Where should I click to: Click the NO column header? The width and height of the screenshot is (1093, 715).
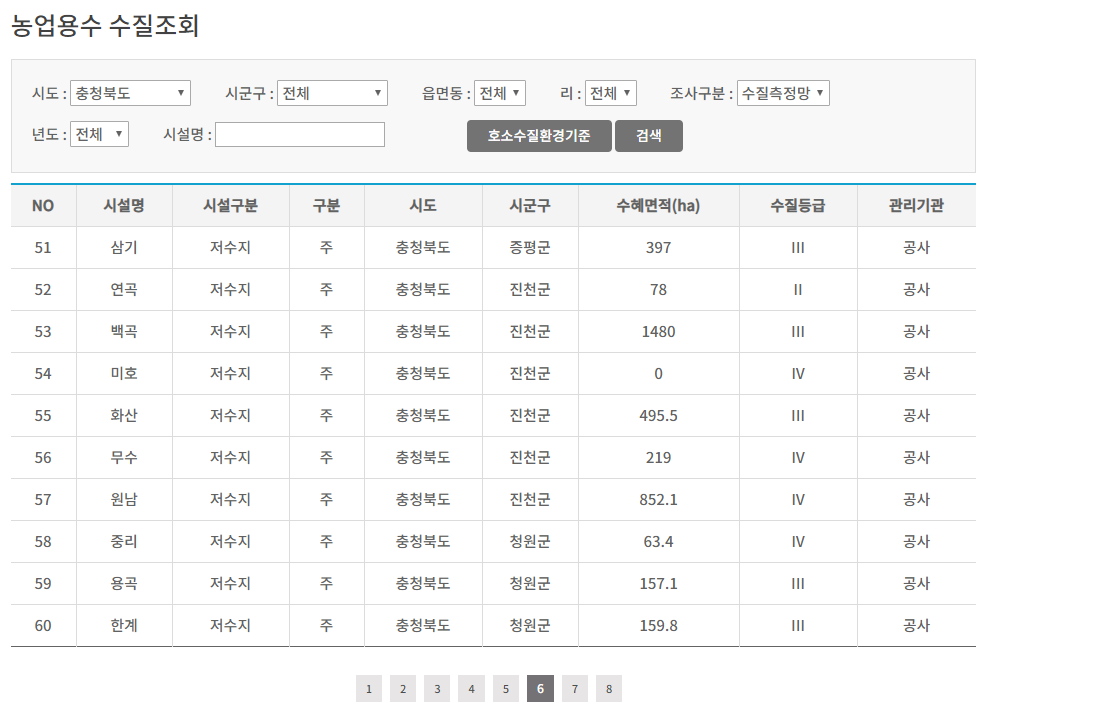click(x=43, y=206)
